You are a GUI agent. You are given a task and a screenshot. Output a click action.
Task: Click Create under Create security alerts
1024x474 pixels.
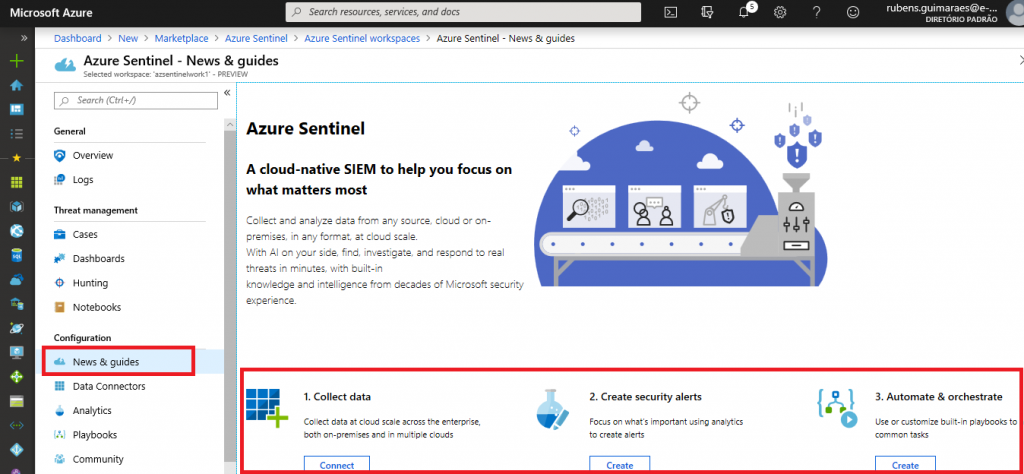click(619, 465)
